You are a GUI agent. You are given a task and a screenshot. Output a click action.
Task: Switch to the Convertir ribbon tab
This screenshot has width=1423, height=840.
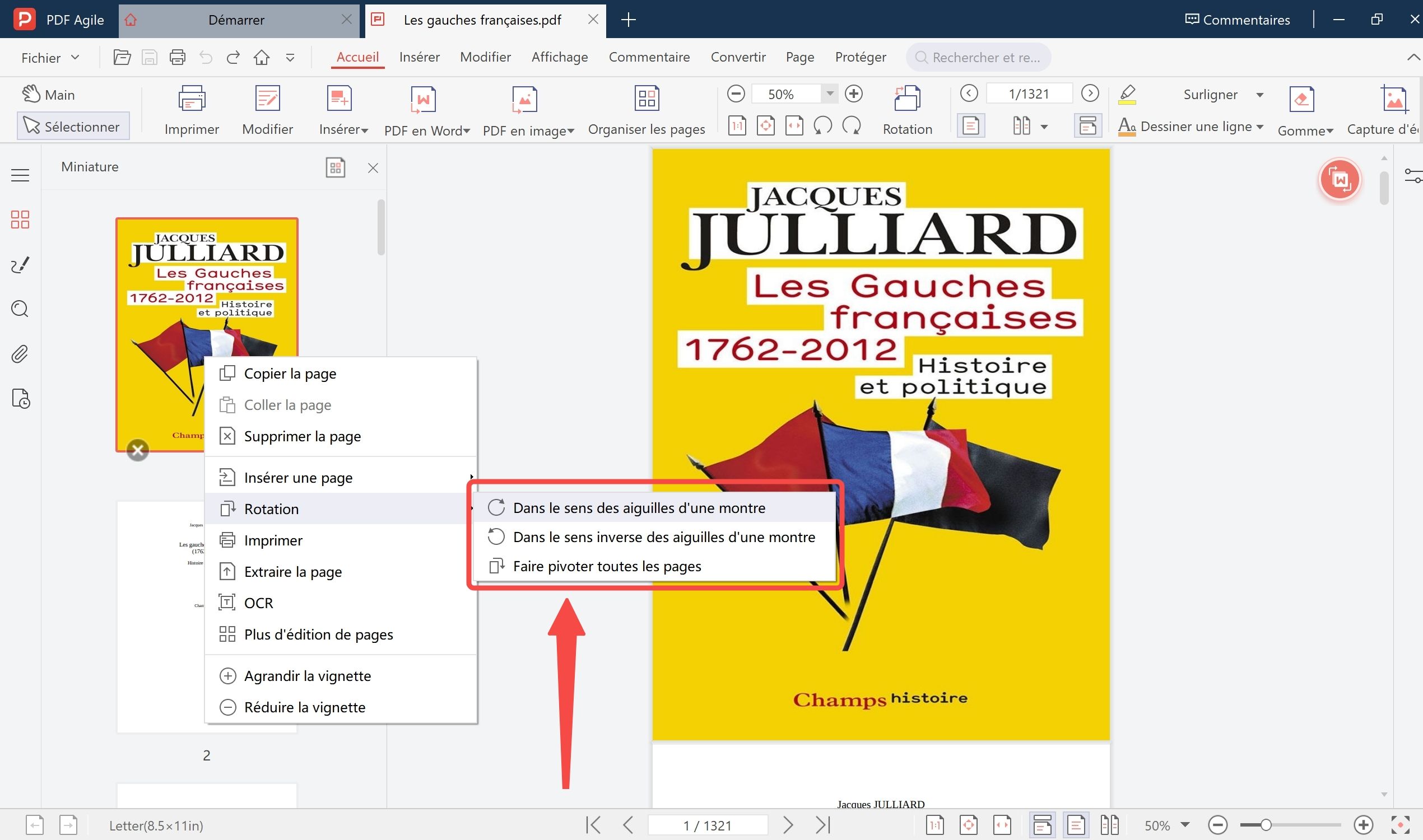pos(738,57)
